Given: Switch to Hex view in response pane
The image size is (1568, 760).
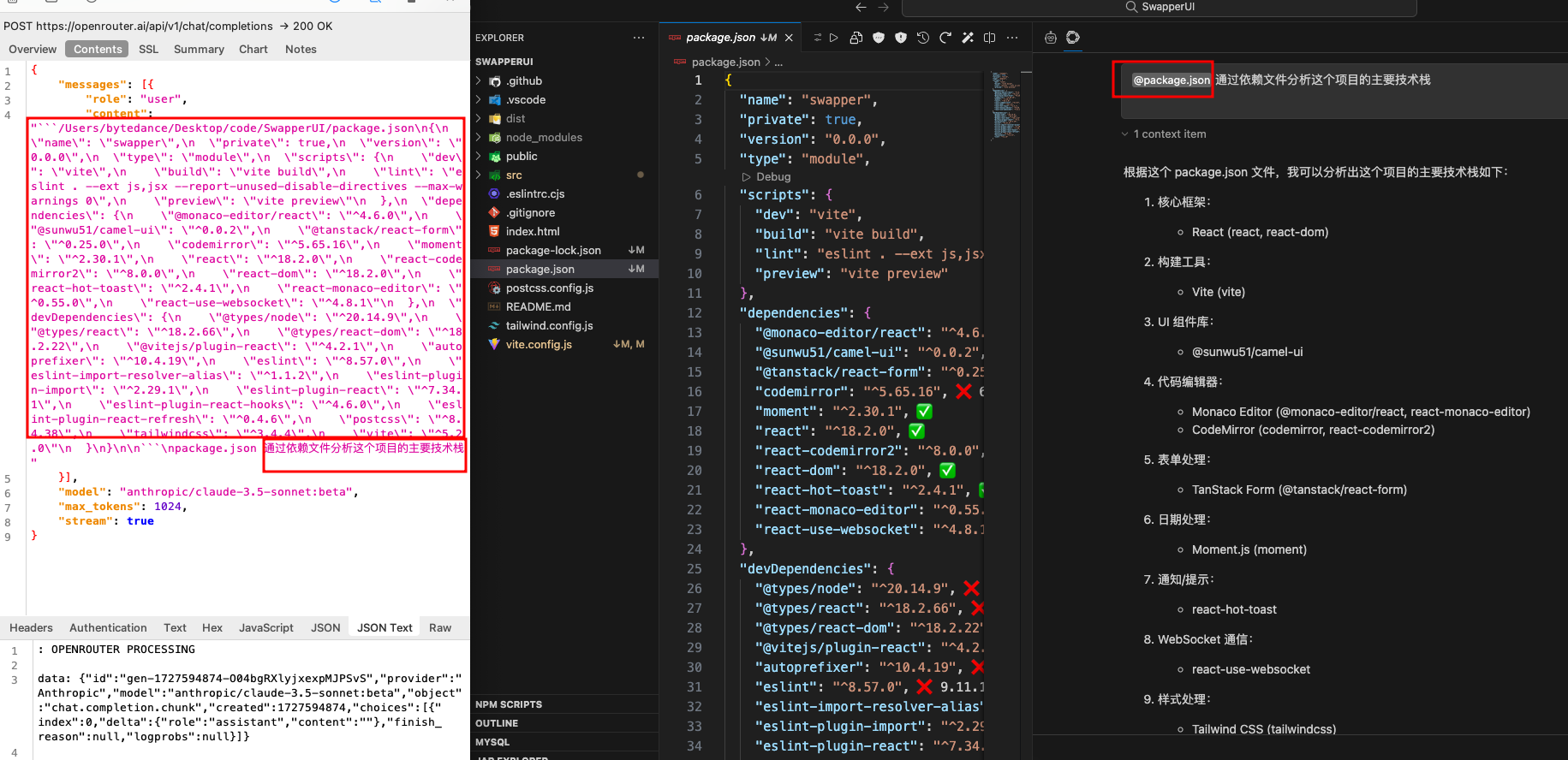Looking at the screenshot, I should [x=212, y=627].
